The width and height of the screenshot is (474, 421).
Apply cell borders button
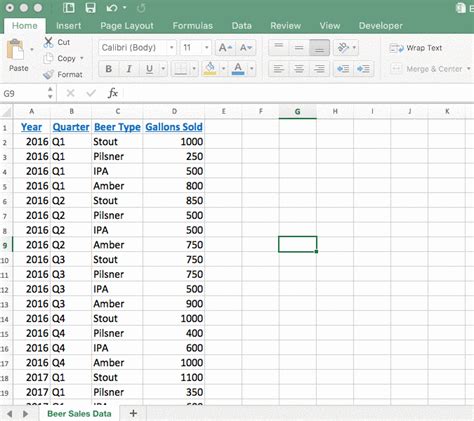tap(180, 69)
